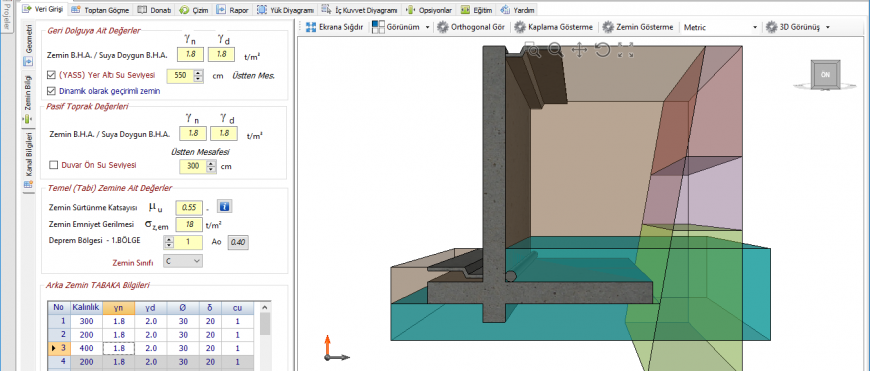
Task: Click the Deprem Bölgesi stepper arrows
Action: [x=168, y=242]
